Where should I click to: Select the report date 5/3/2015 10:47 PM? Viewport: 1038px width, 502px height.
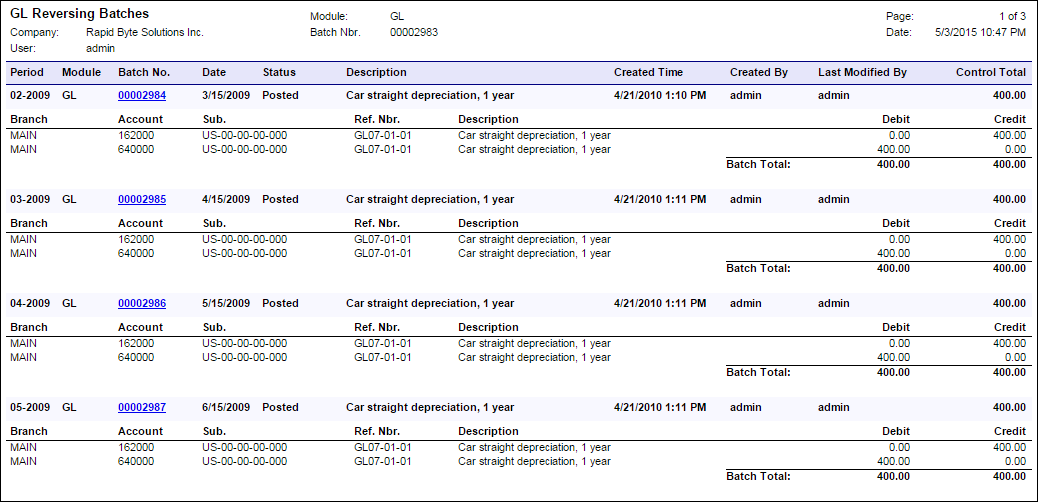(x=980, y=32)
